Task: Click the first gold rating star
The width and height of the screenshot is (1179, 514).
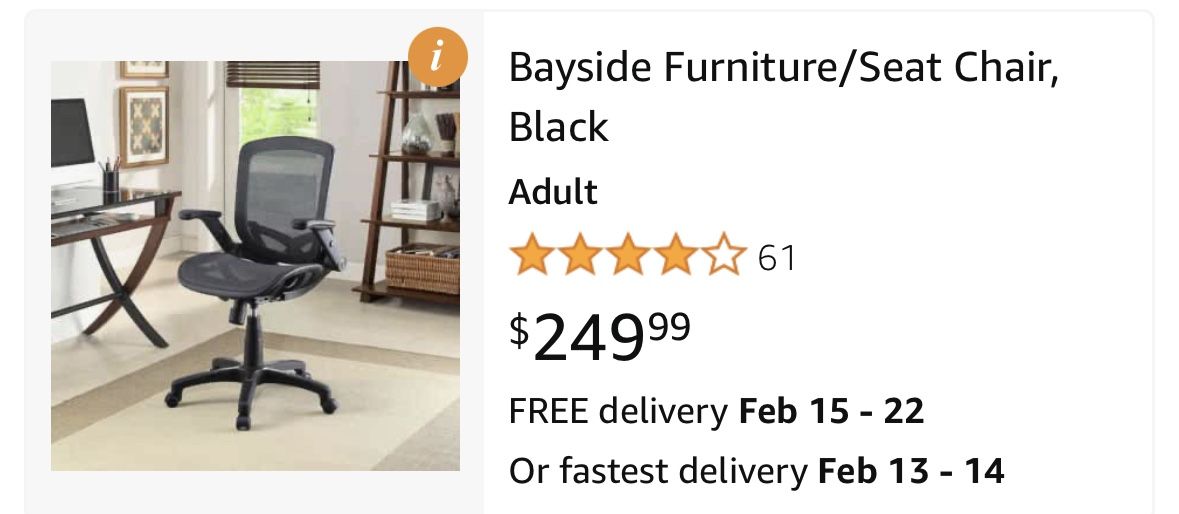Action: (531, 256)
